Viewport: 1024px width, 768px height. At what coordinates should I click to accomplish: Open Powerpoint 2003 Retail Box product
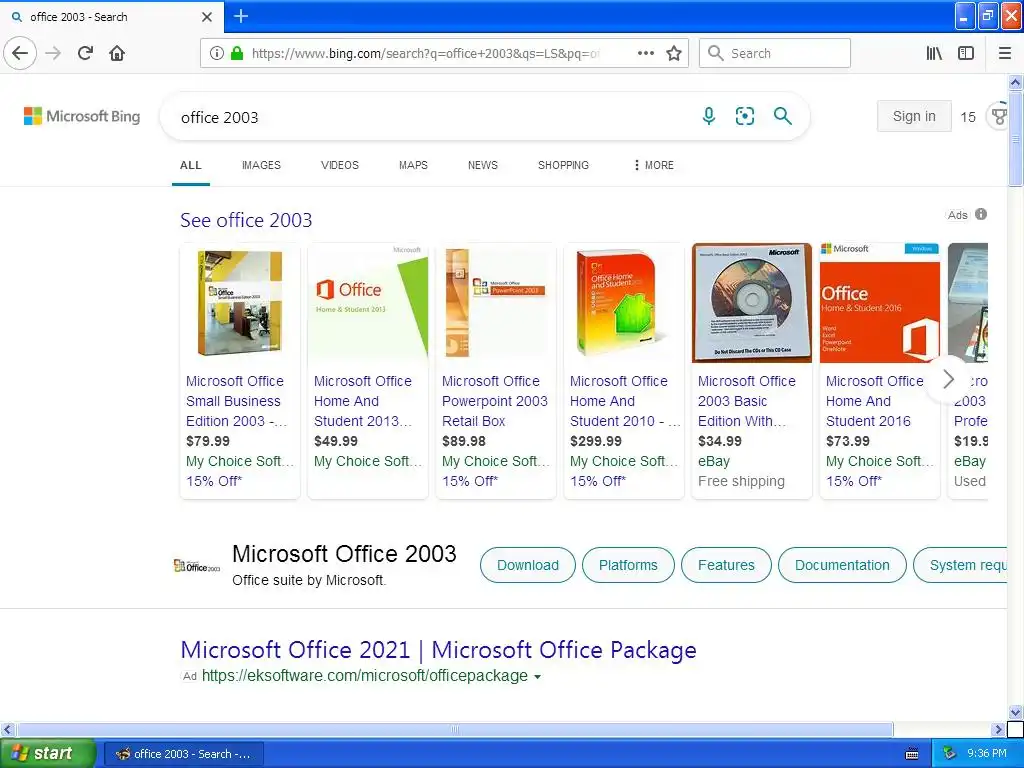[494, 401]
